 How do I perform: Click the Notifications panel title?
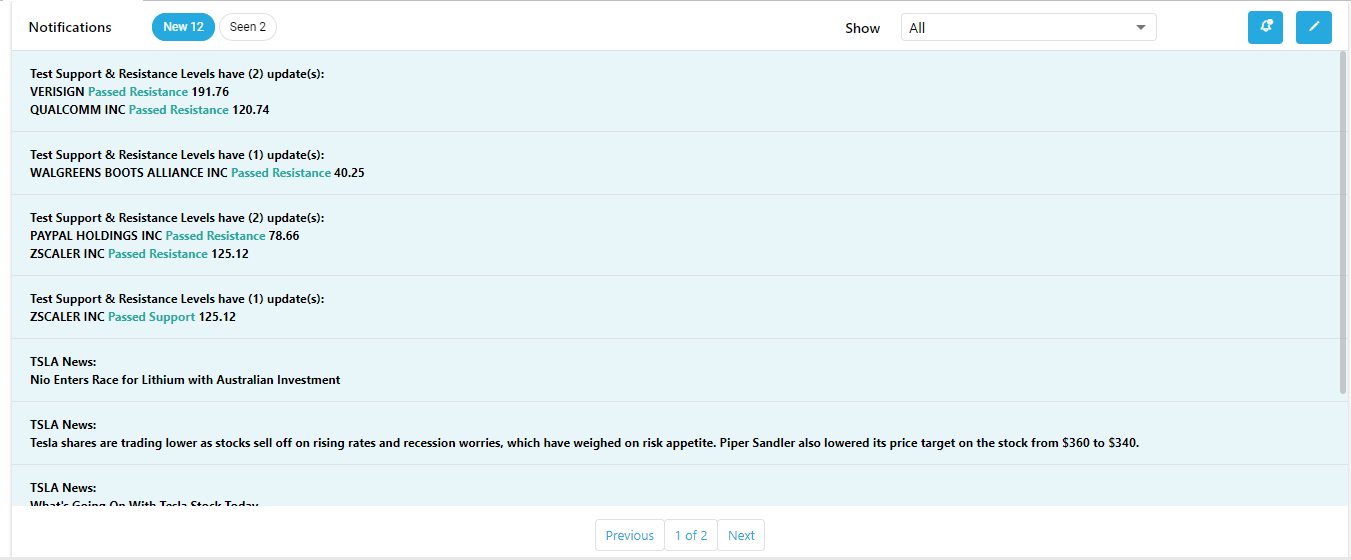click(70, 27)
